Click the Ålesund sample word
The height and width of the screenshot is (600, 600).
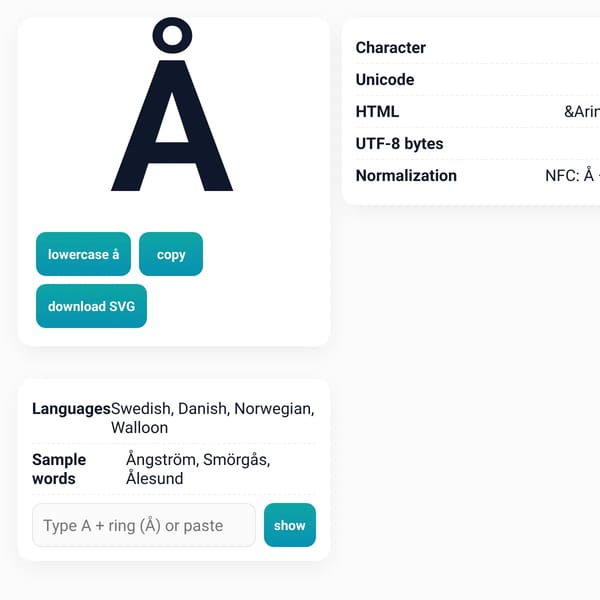(x=155, y=478)
